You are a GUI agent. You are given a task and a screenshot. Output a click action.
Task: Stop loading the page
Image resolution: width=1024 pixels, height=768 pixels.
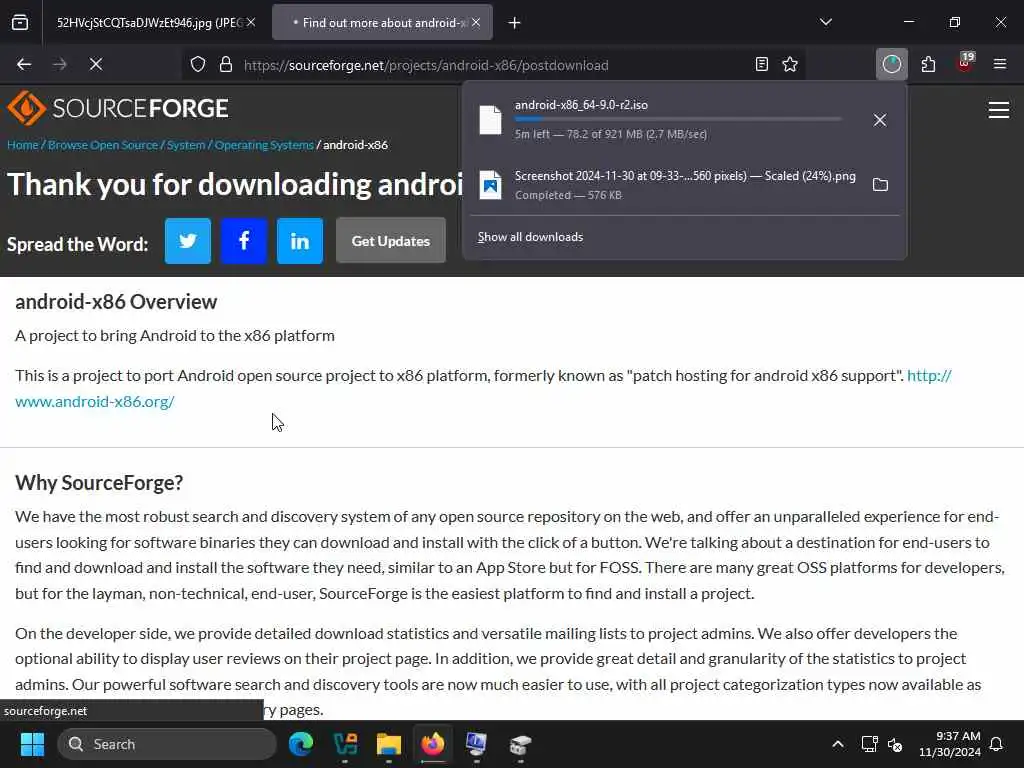pyautogui.click(x=96, y=65)
